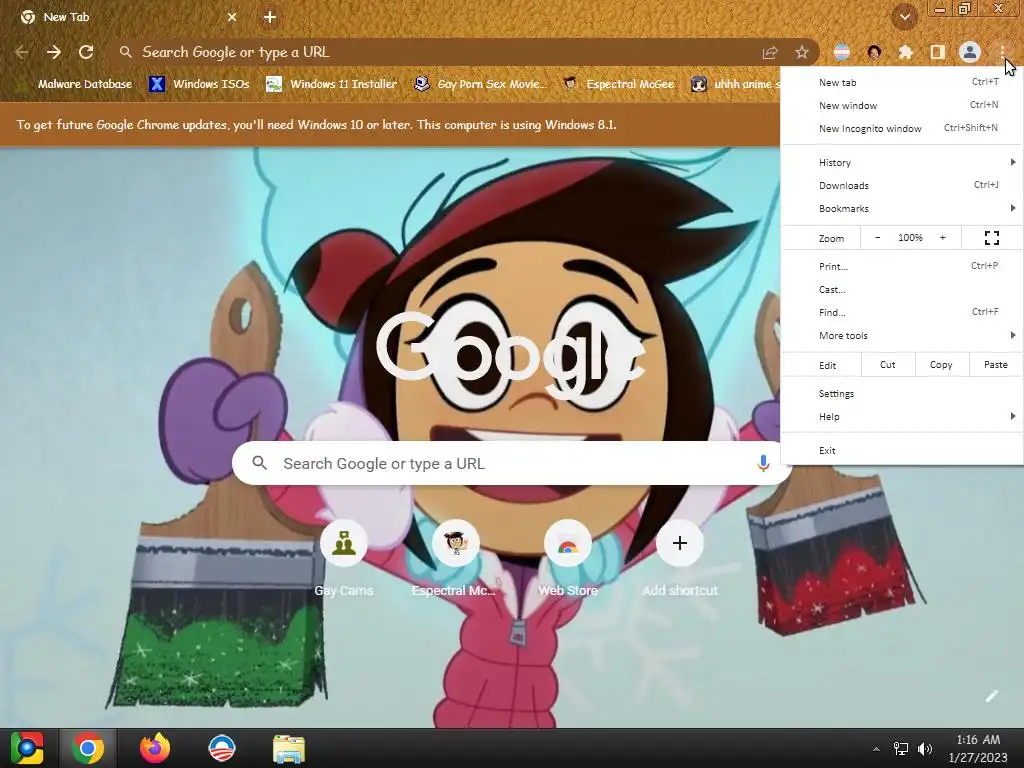Viewport: 1024px width, 768px height.
Task: Choose New Incognito window
Action: click(x=902, y=128)
